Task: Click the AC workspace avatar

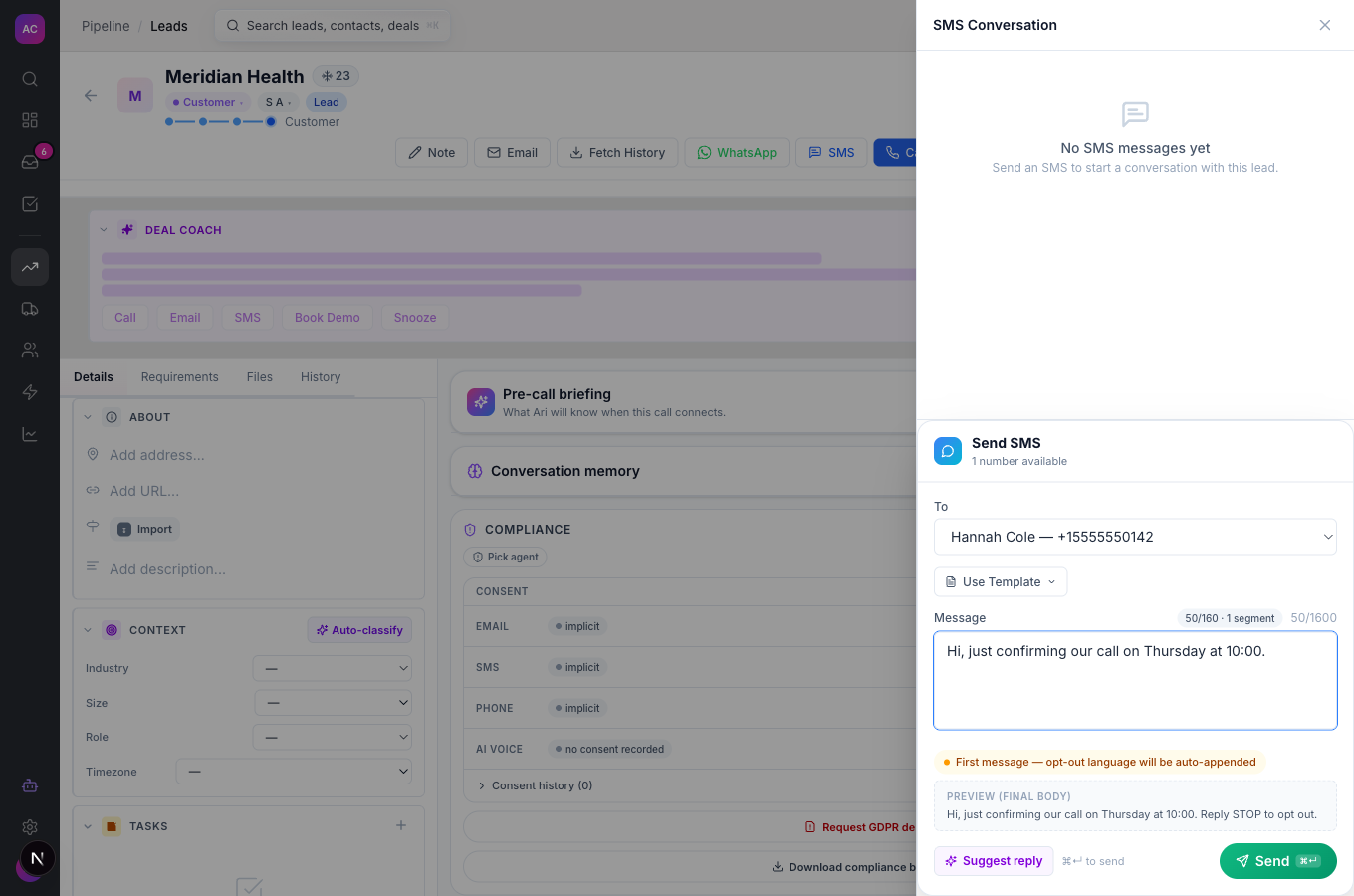Action: click(30, 29)
